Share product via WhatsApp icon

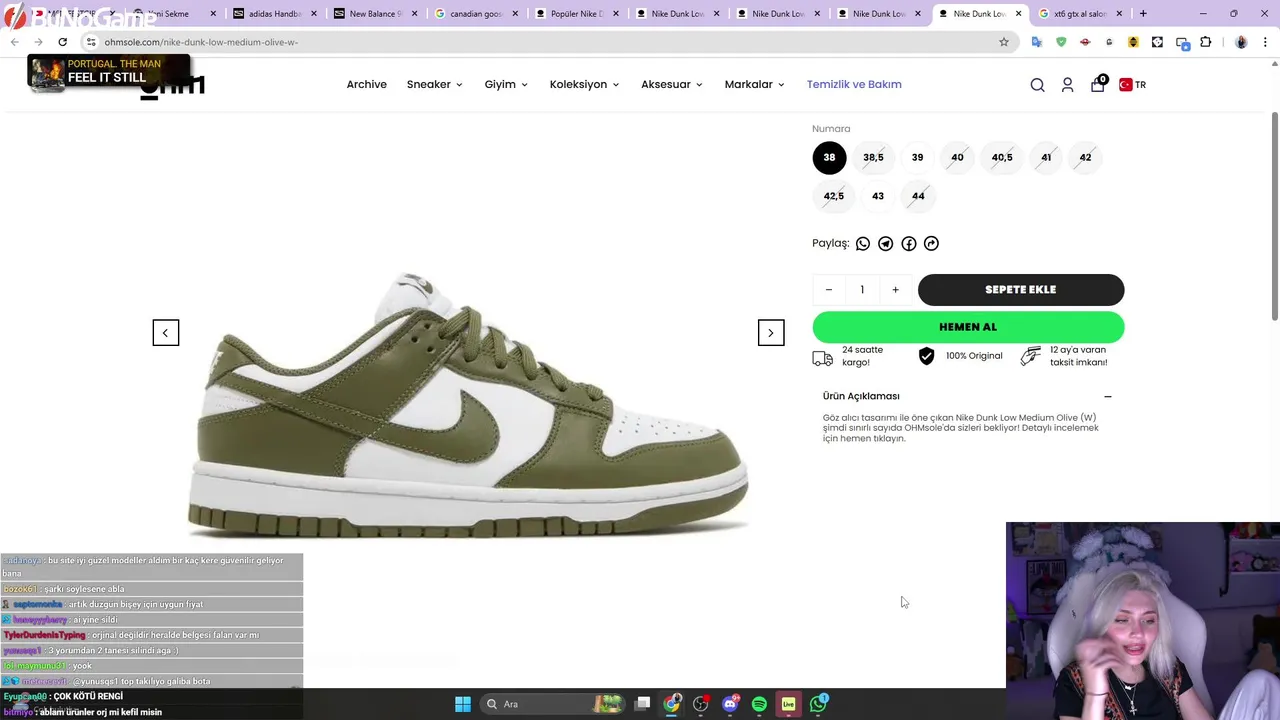pos(863,243)
